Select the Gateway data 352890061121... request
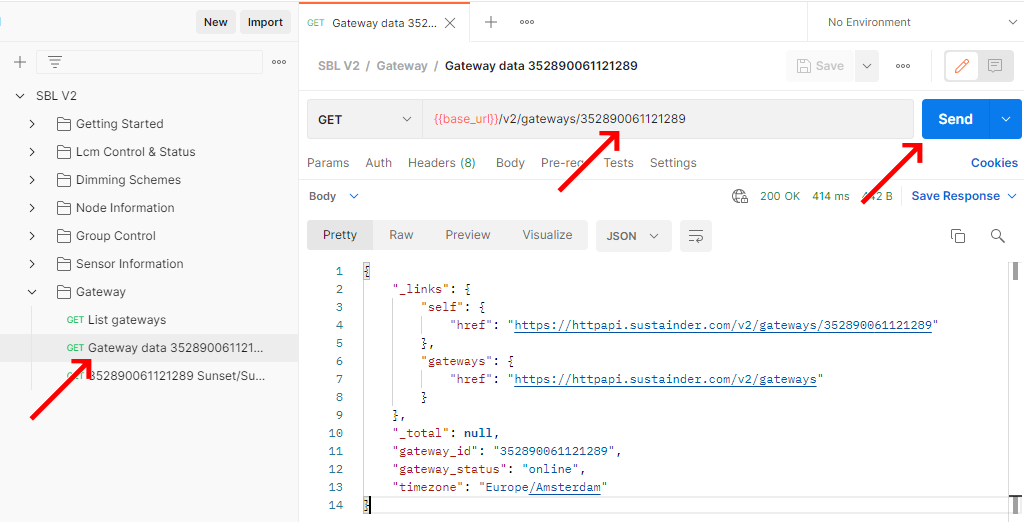The height and width of the screenshot is (522, 1024). [149, 348]
